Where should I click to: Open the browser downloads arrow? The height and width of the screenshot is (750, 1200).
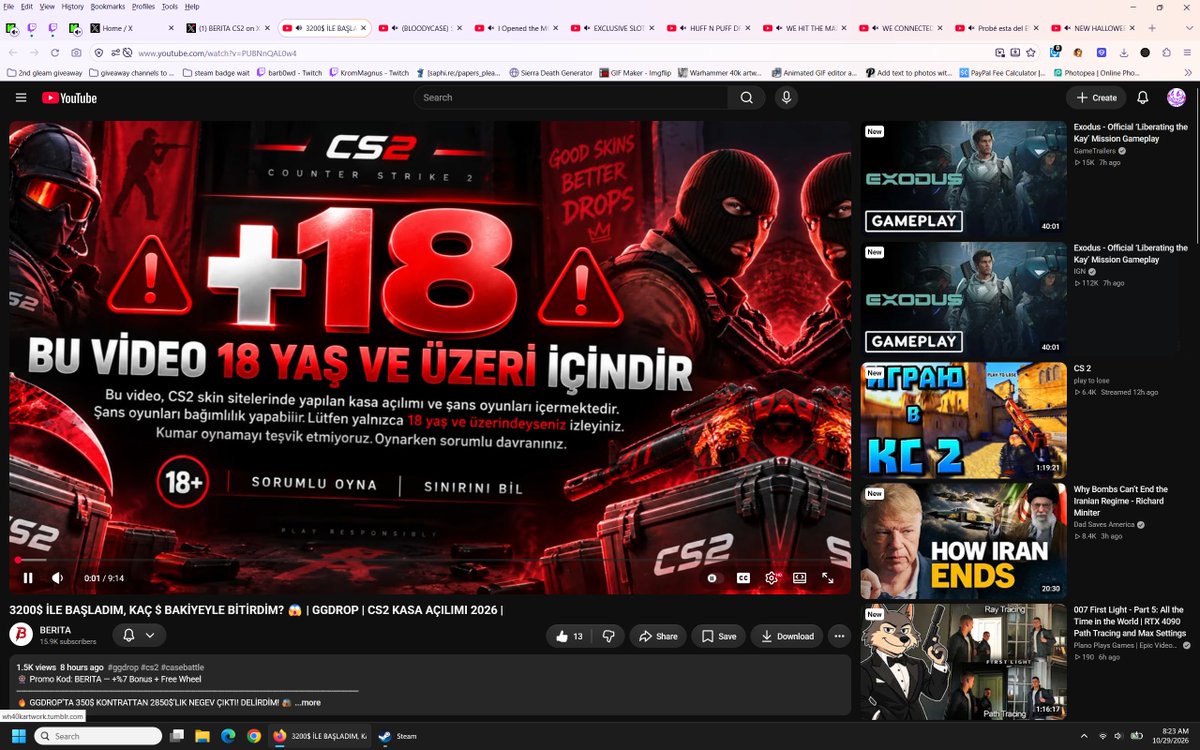point(1122,52)
